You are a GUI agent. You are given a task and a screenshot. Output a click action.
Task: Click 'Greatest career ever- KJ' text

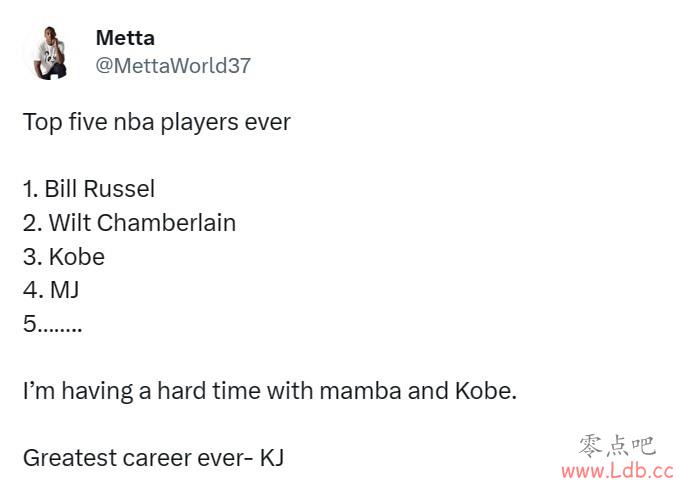(153, 458)
